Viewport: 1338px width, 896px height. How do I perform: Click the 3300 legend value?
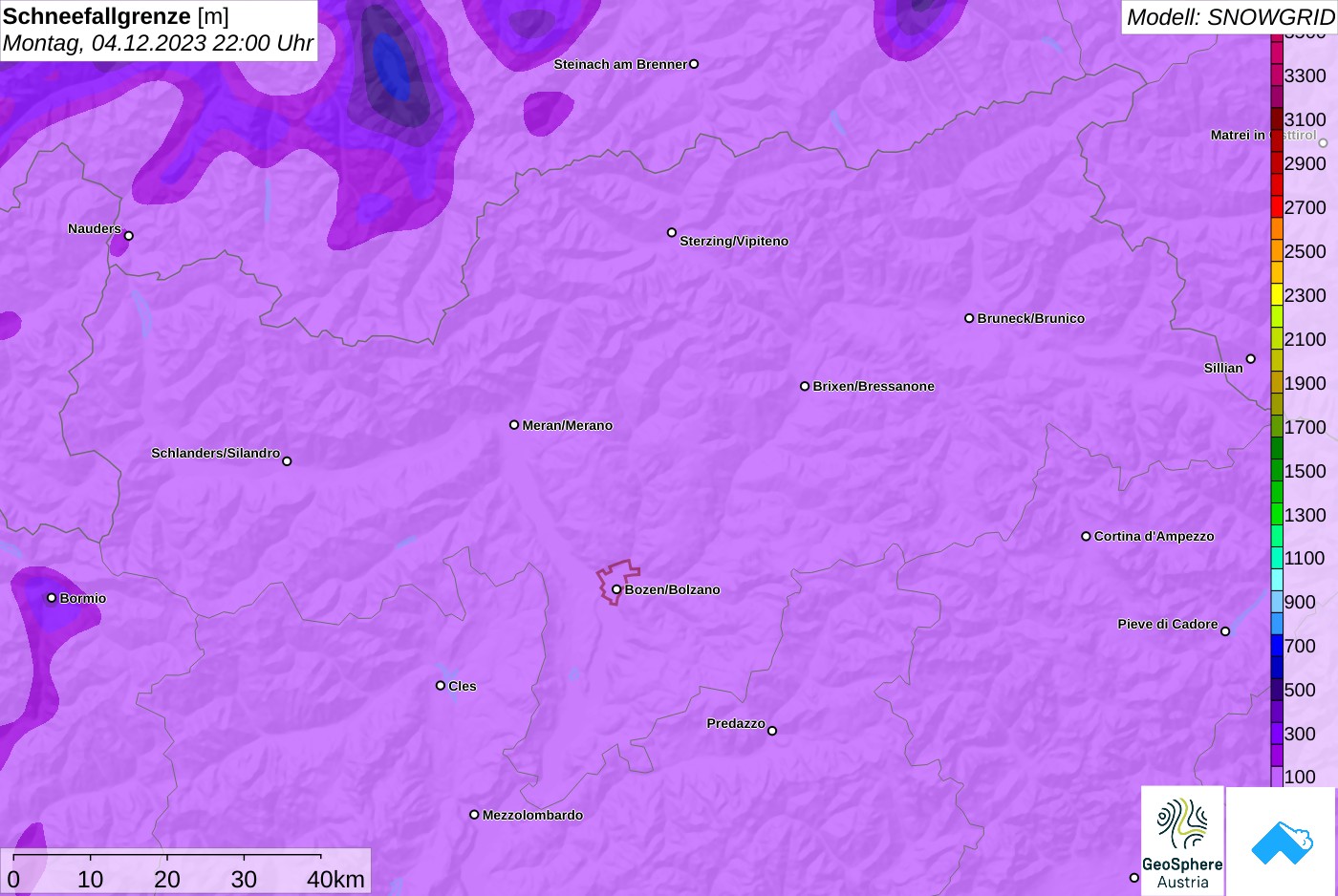1305,75
